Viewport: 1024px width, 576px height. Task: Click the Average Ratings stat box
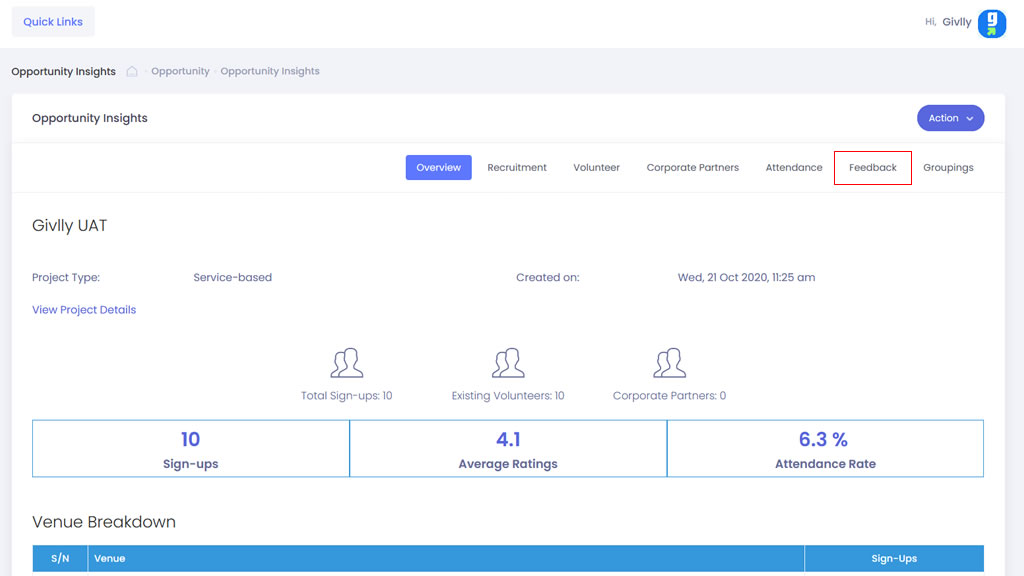tap(508, 449)
